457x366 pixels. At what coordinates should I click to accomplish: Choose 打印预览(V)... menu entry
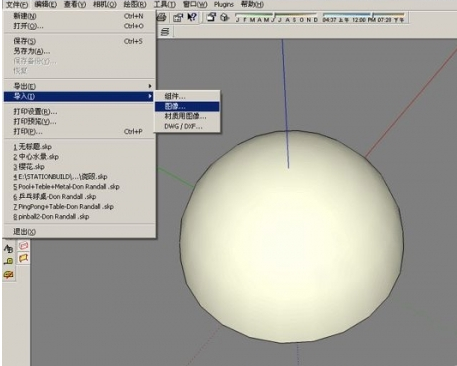79,122
